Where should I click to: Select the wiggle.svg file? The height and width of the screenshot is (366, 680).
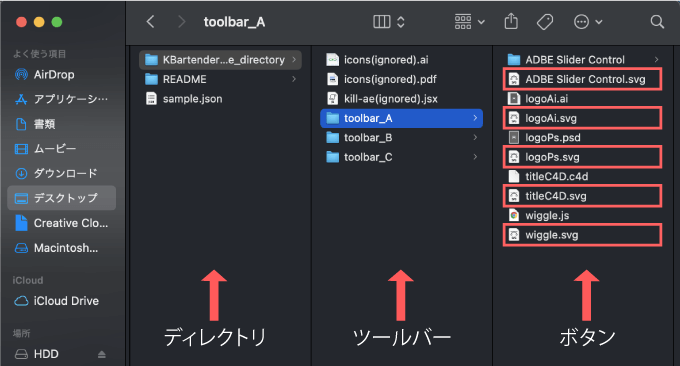(x=582, y=235)
